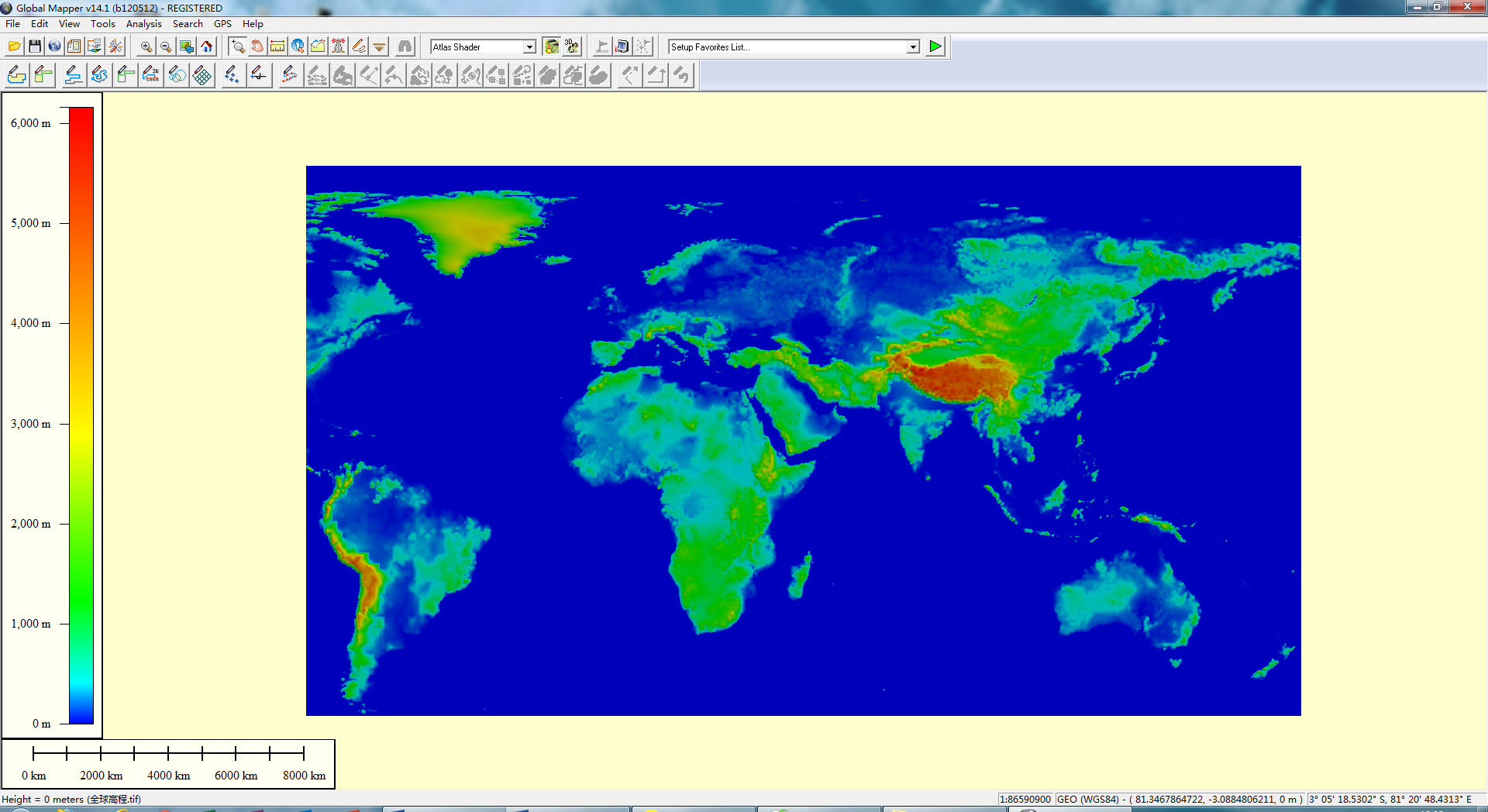Select the Feature Info tool

click(x=298, y=46)
